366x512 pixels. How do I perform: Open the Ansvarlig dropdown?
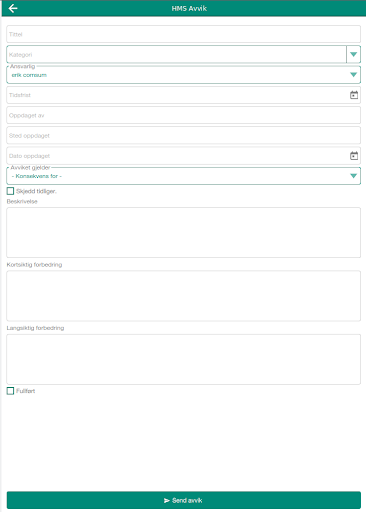[x=183, y=75]
